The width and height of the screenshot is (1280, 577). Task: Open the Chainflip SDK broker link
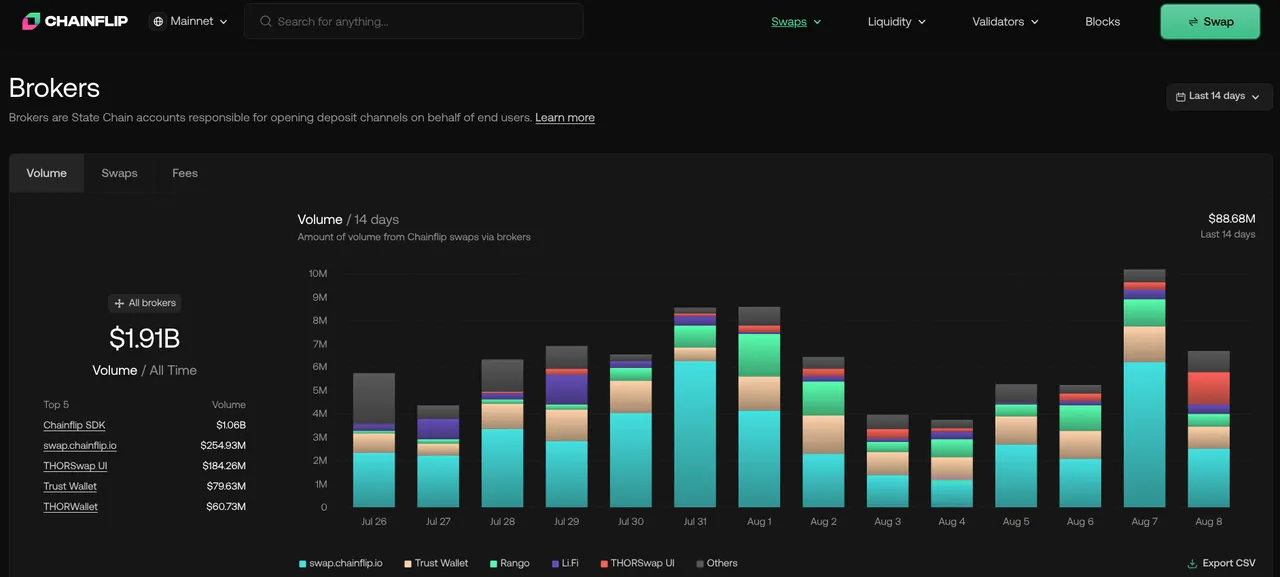pos(74,426)
